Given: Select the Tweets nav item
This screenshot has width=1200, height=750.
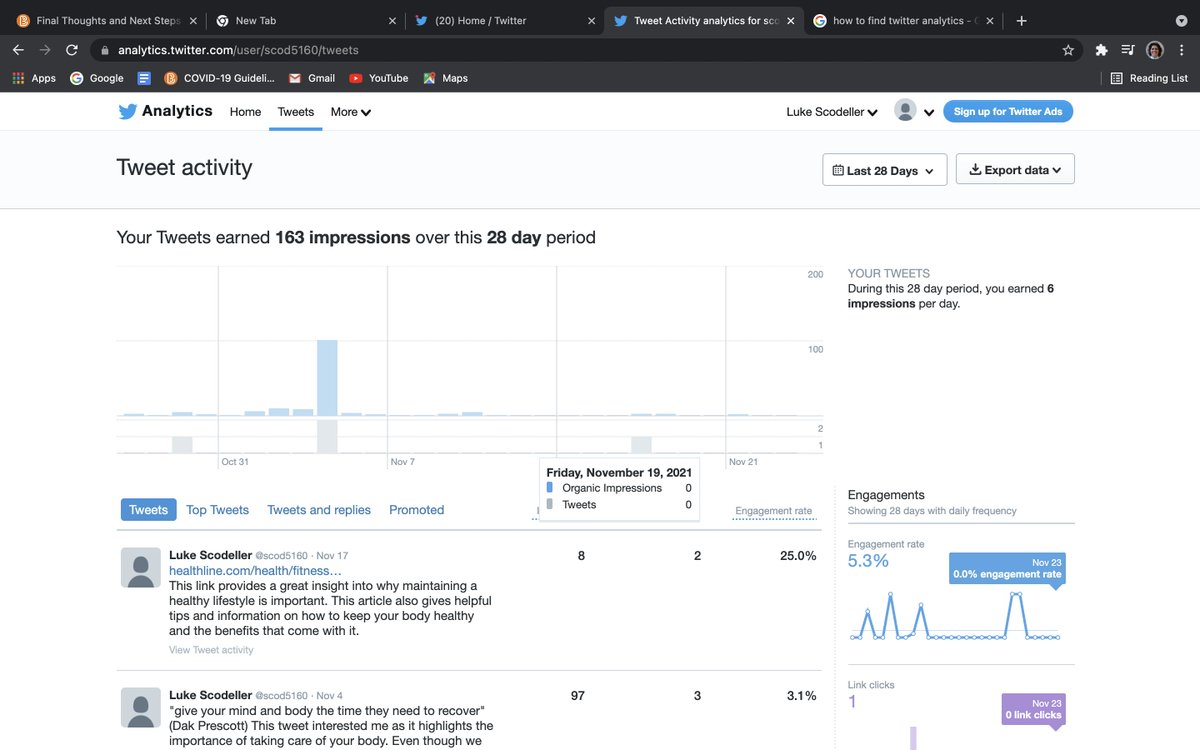Looking at the screenshot, I should 296,112.
